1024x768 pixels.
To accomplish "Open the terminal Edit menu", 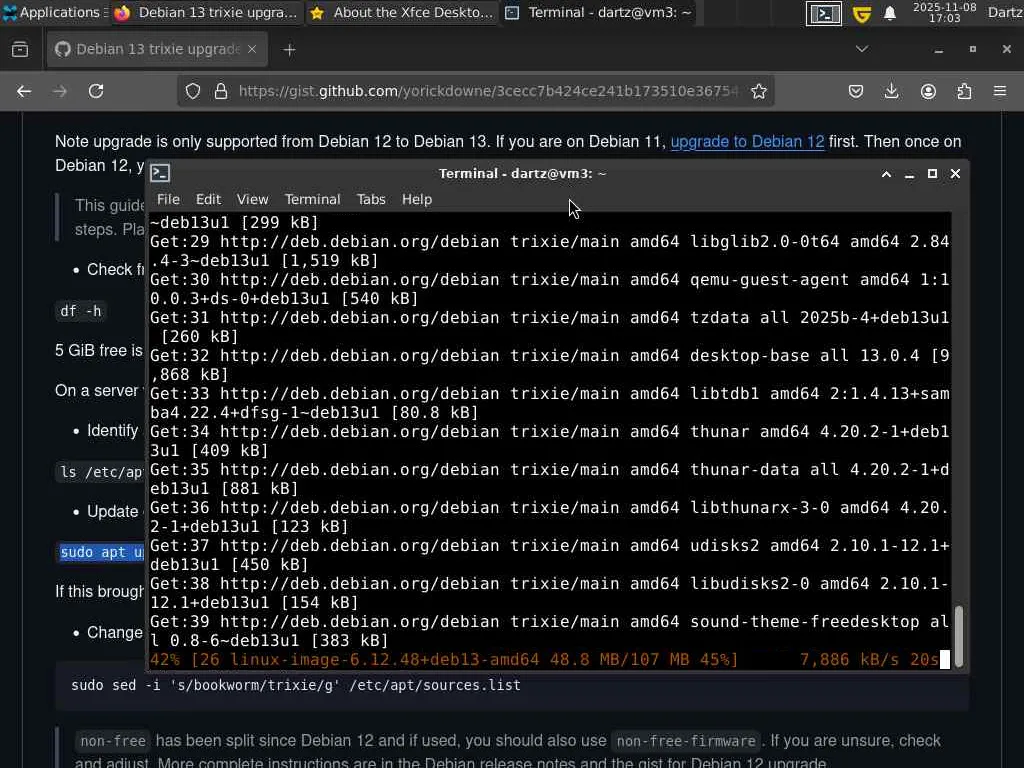I will (x=208, y=199).
